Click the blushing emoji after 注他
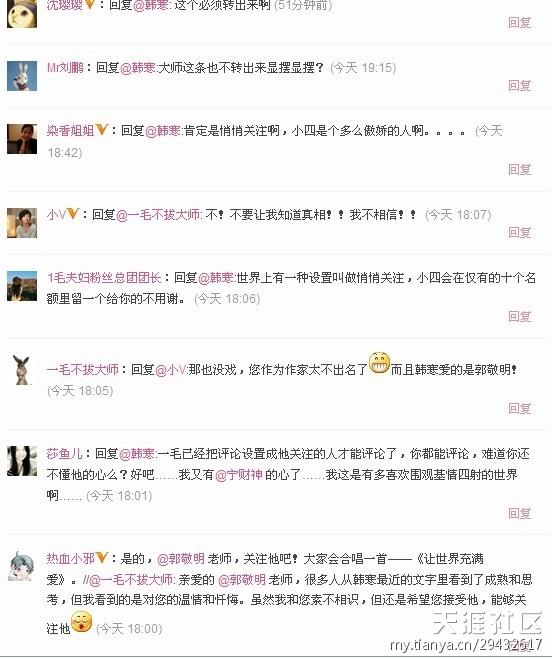 click(81, 622)
